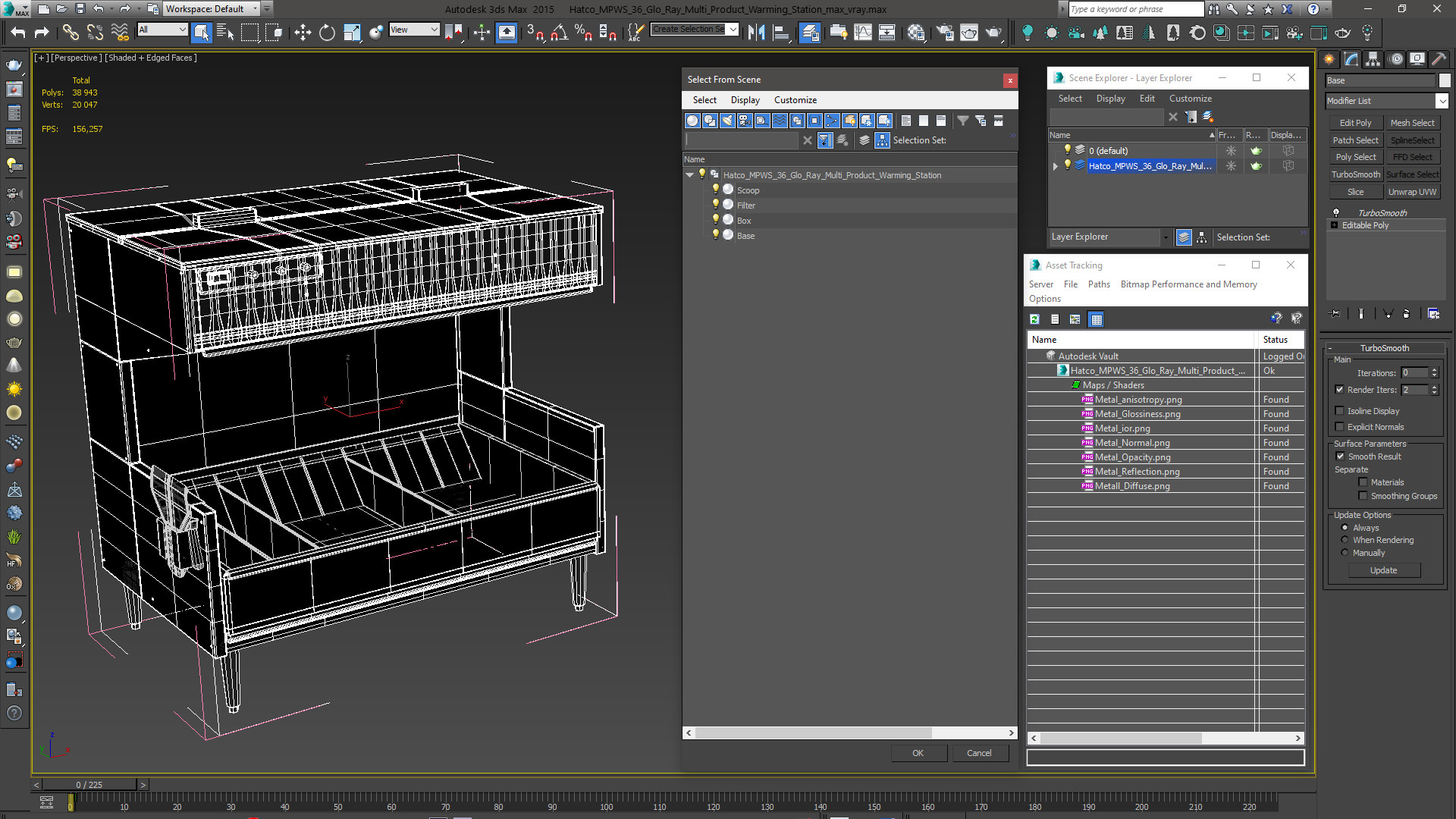Open Server menu in Asset Tracking
Viewport: 1456px width, 819px height.
1040,284
